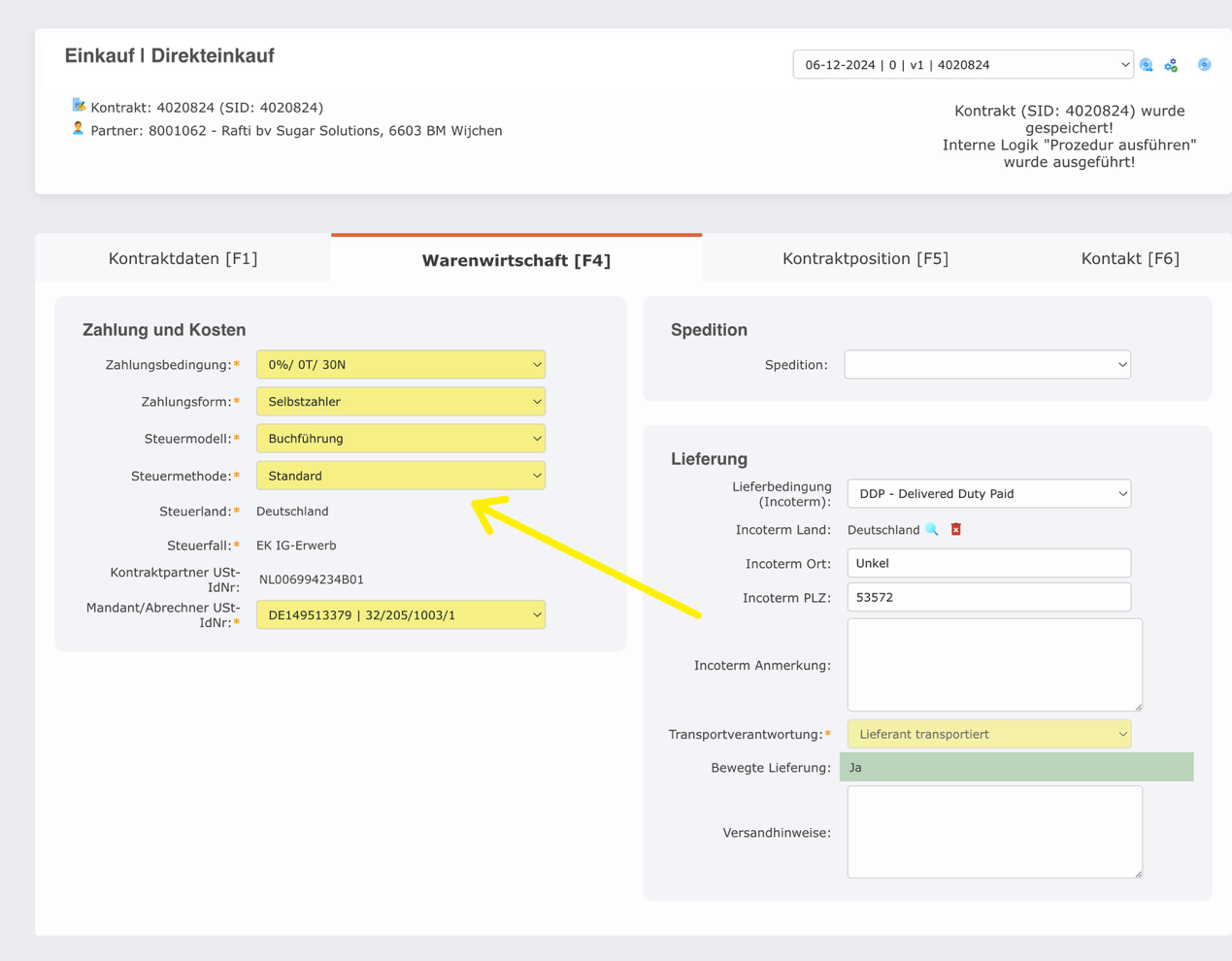This screenshot has height=961, width=1232.
Task: Open the Mandant/Abrechner USt-IdNr dropdown
Action: point(400,614)
